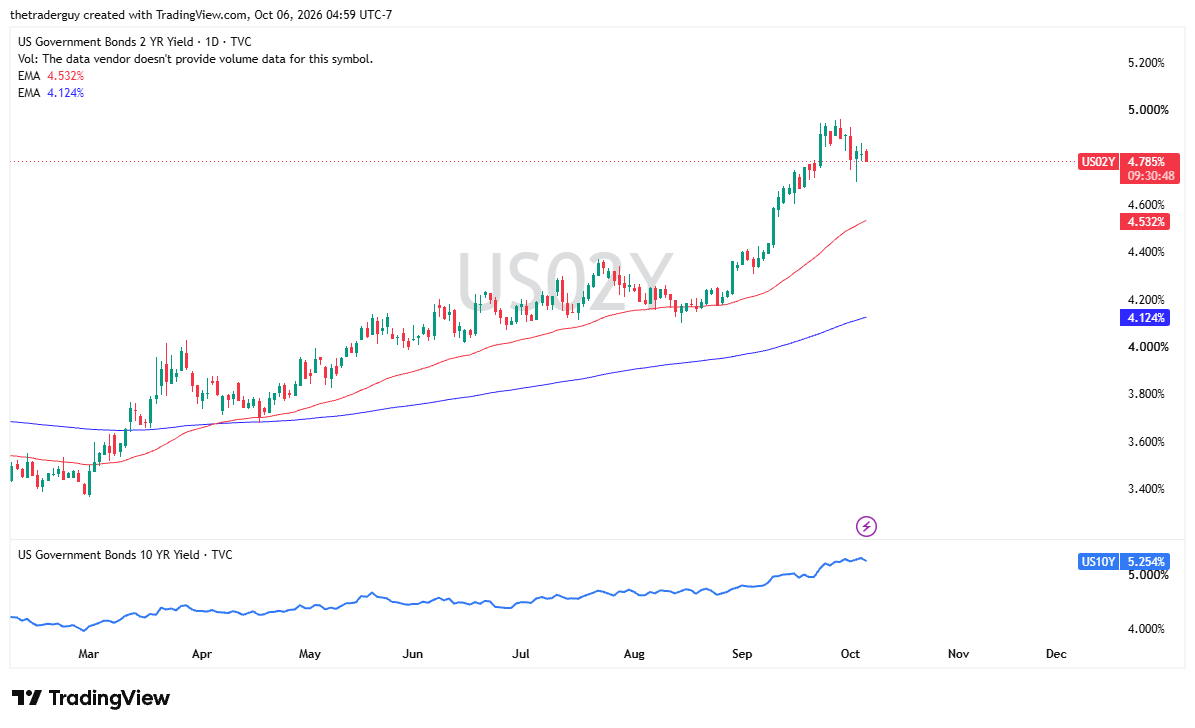The width and height of the screenshot is (1195, 728).
Task: Click the 4.200% price axis label
Action: tap(1146, 300)
